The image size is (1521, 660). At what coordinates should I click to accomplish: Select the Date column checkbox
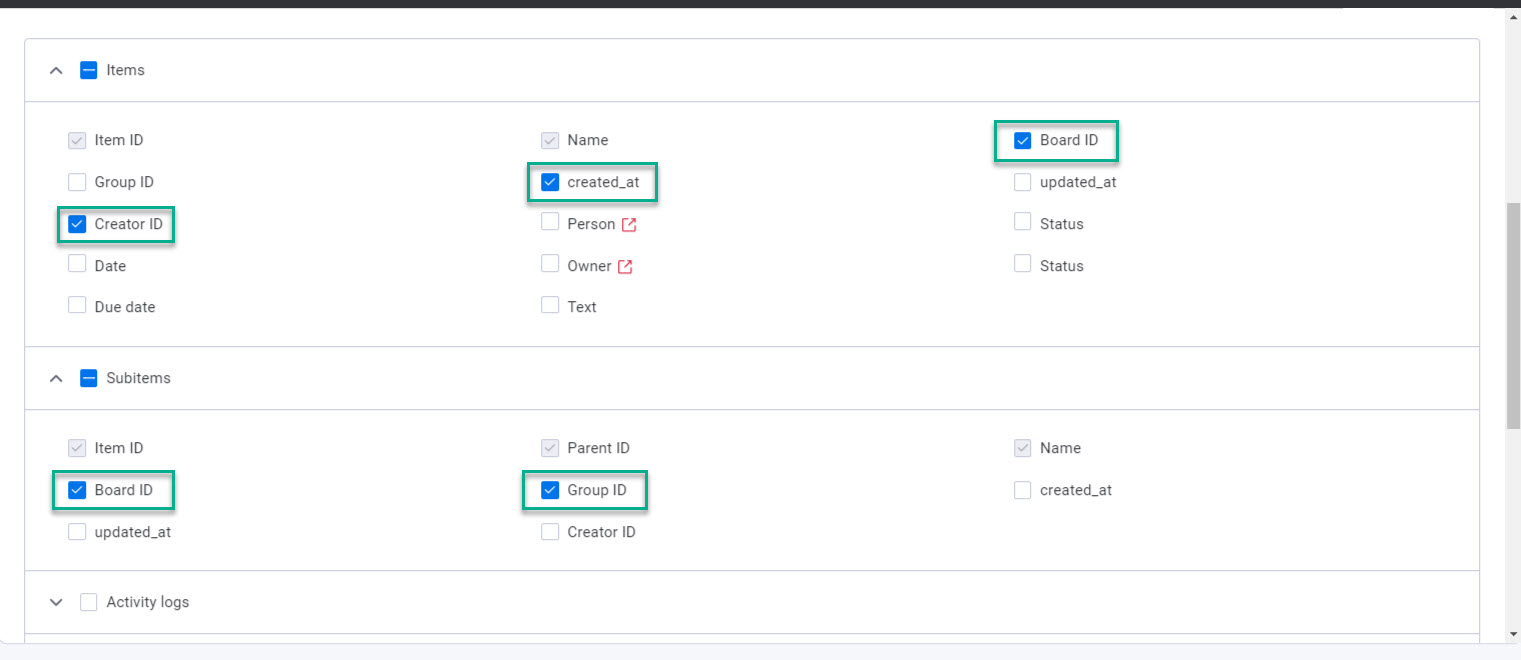coord(77,265)
